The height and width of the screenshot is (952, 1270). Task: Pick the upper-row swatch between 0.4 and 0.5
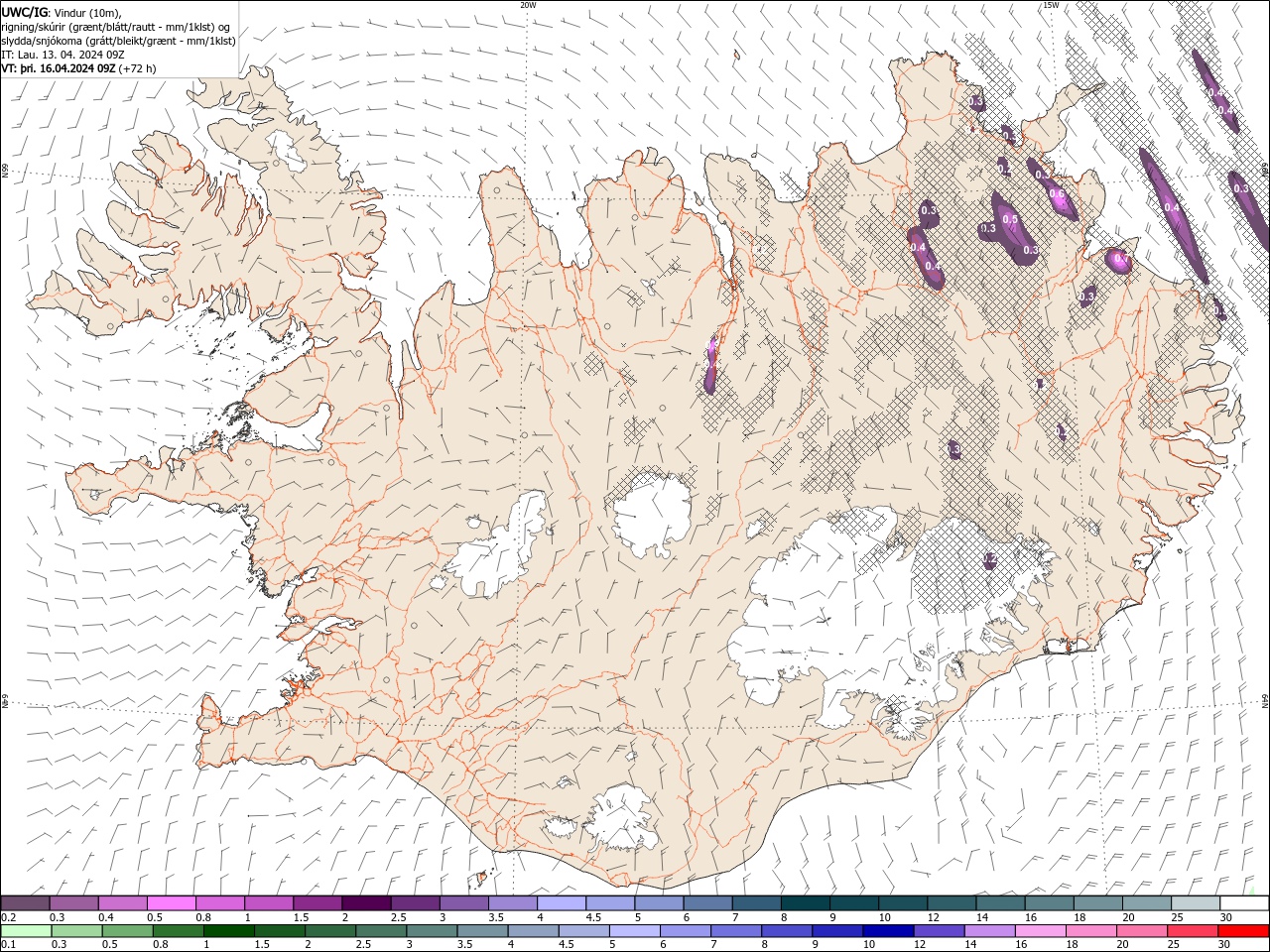tap(123, 903)
